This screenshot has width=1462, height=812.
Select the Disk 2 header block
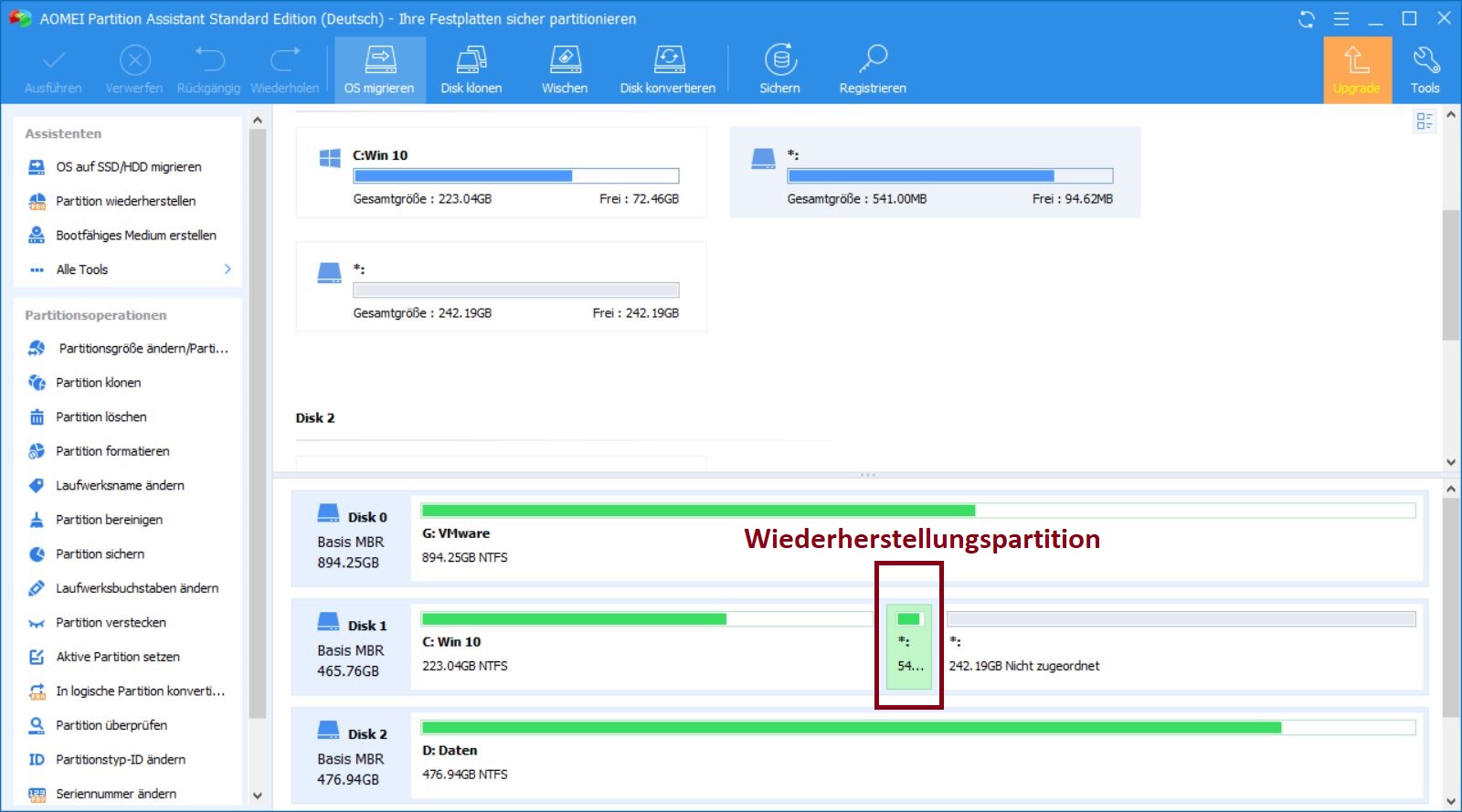click(x=352, y=756)
